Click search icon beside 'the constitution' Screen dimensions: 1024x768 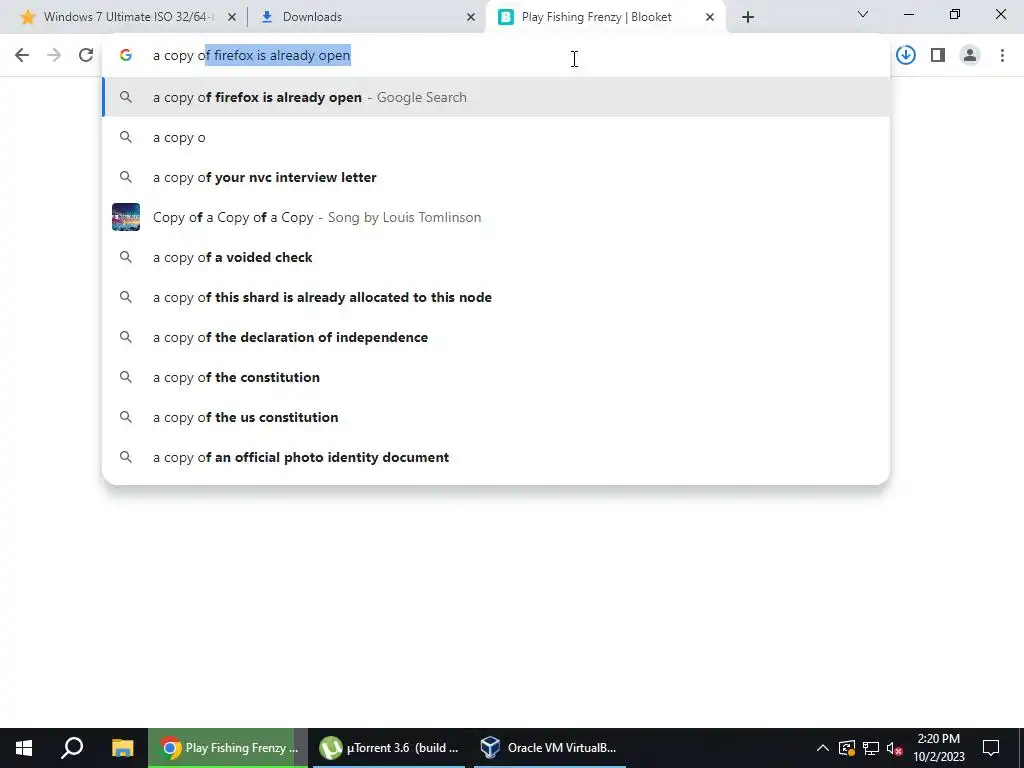(x=126, y=377)
